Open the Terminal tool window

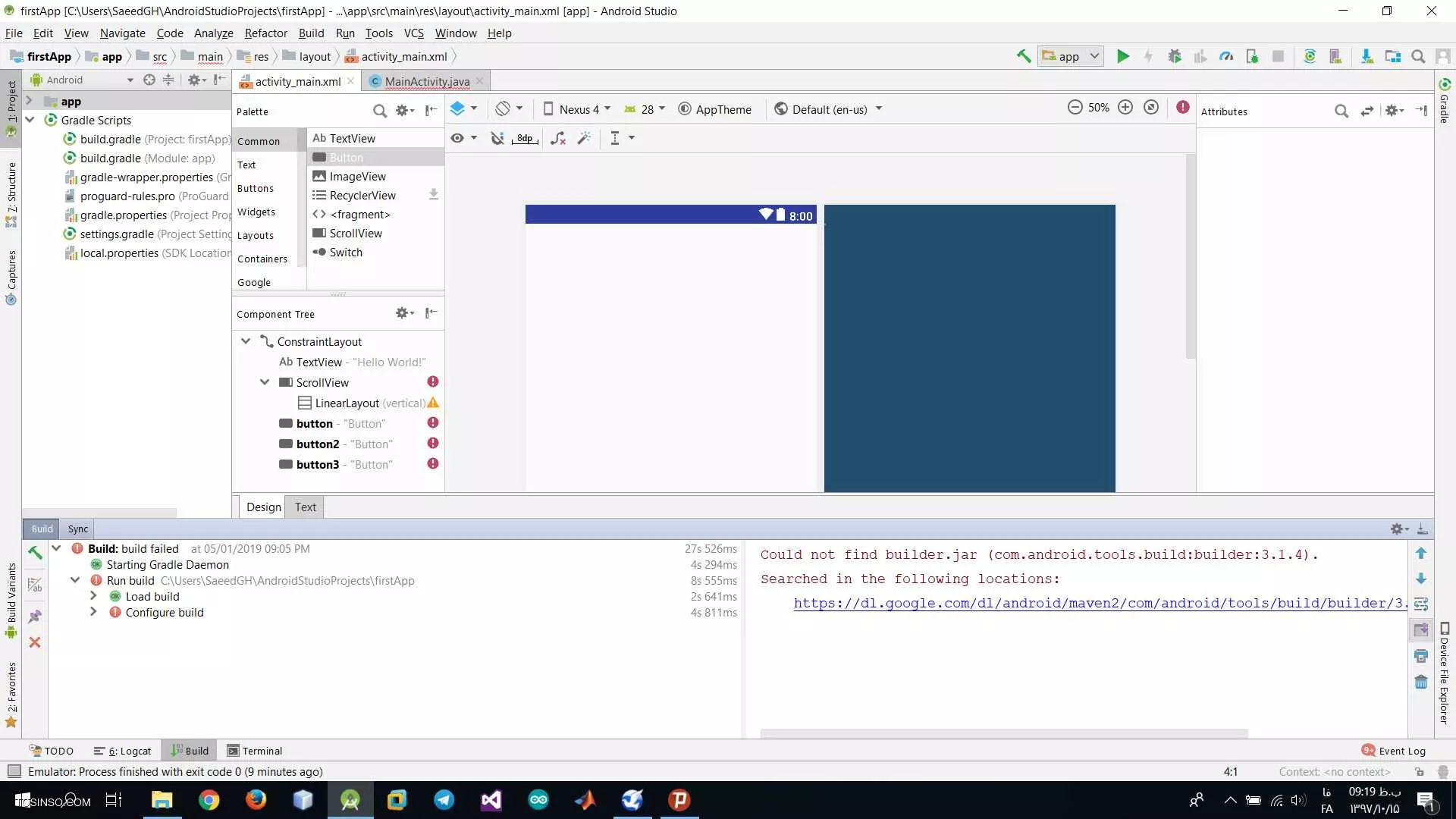255,751
